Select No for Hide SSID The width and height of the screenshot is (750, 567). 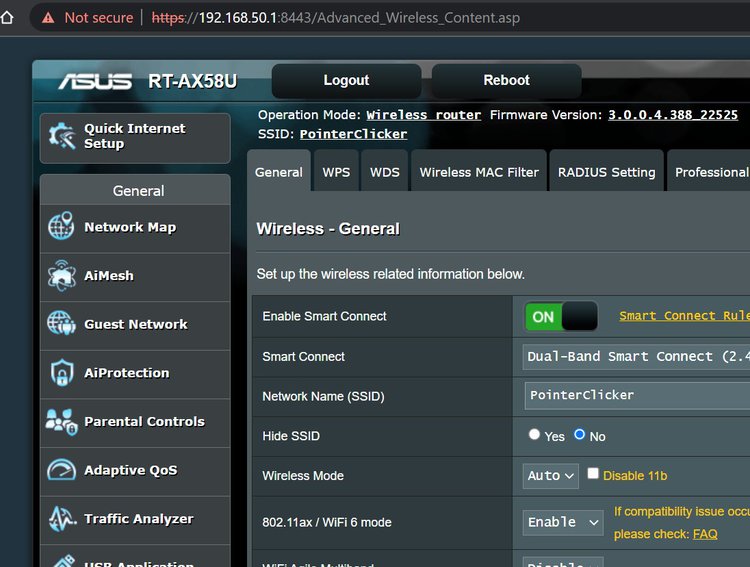coord(579,434)
